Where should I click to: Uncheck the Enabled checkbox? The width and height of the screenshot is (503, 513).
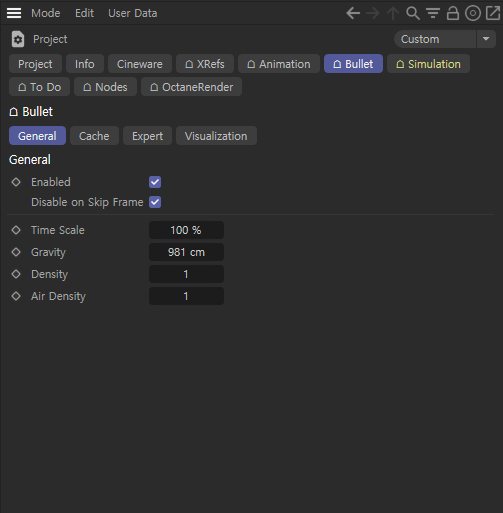(x=155, y=182)
